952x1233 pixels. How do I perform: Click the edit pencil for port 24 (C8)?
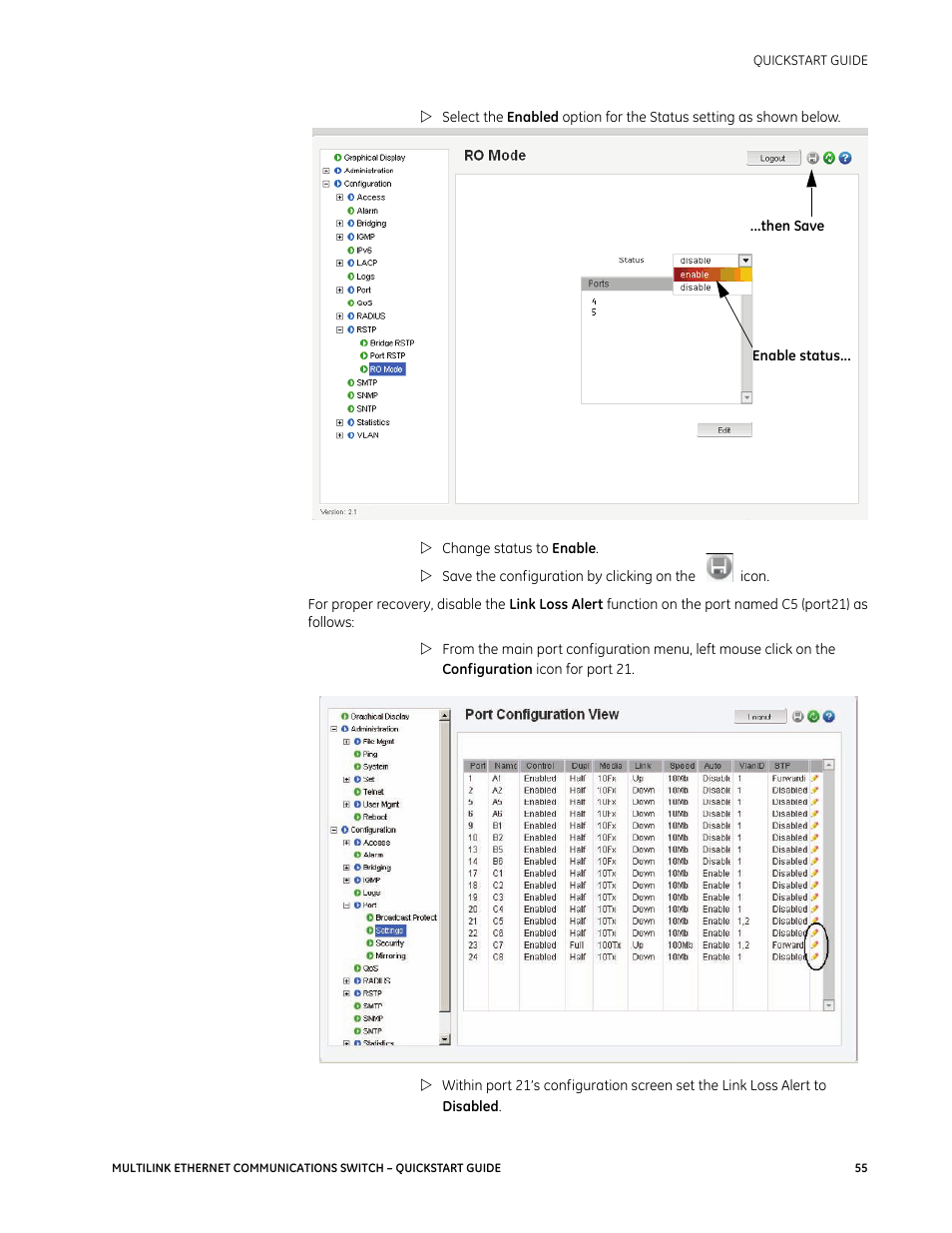(814, 957)
